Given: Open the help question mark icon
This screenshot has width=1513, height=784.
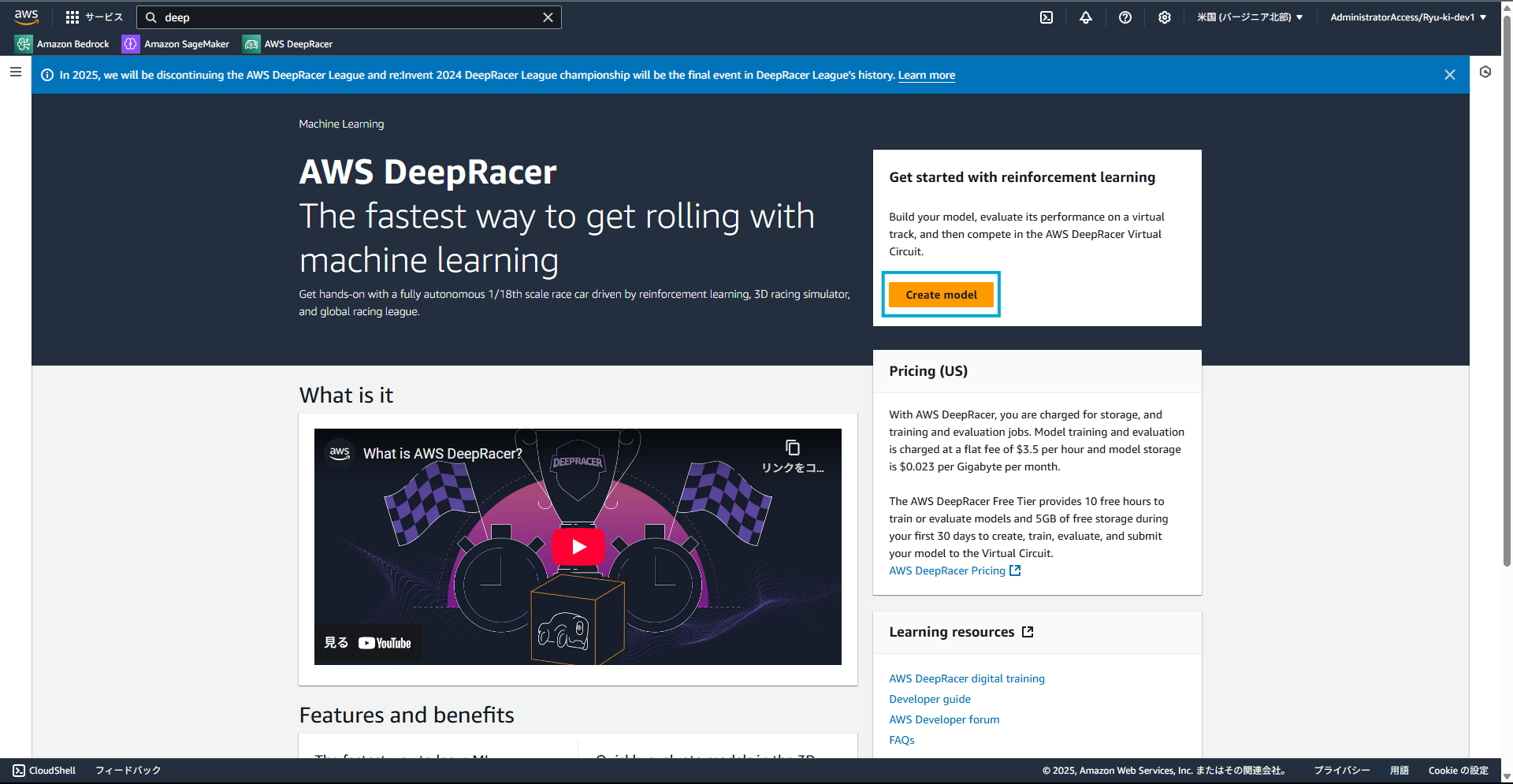Looking at the screenshot, I should tap(1125, 17).
